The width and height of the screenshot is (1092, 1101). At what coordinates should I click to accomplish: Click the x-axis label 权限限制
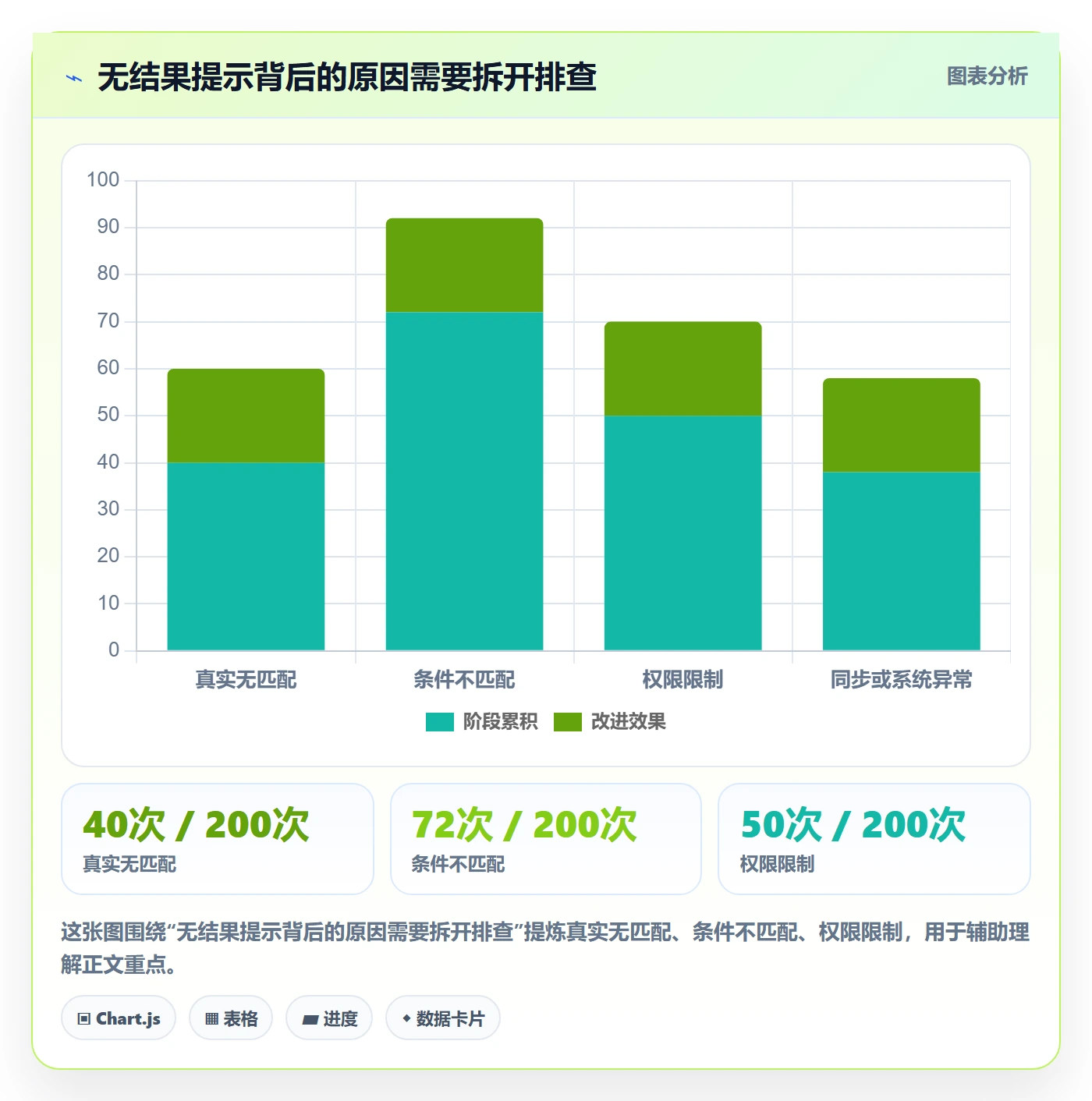(682, 679)
